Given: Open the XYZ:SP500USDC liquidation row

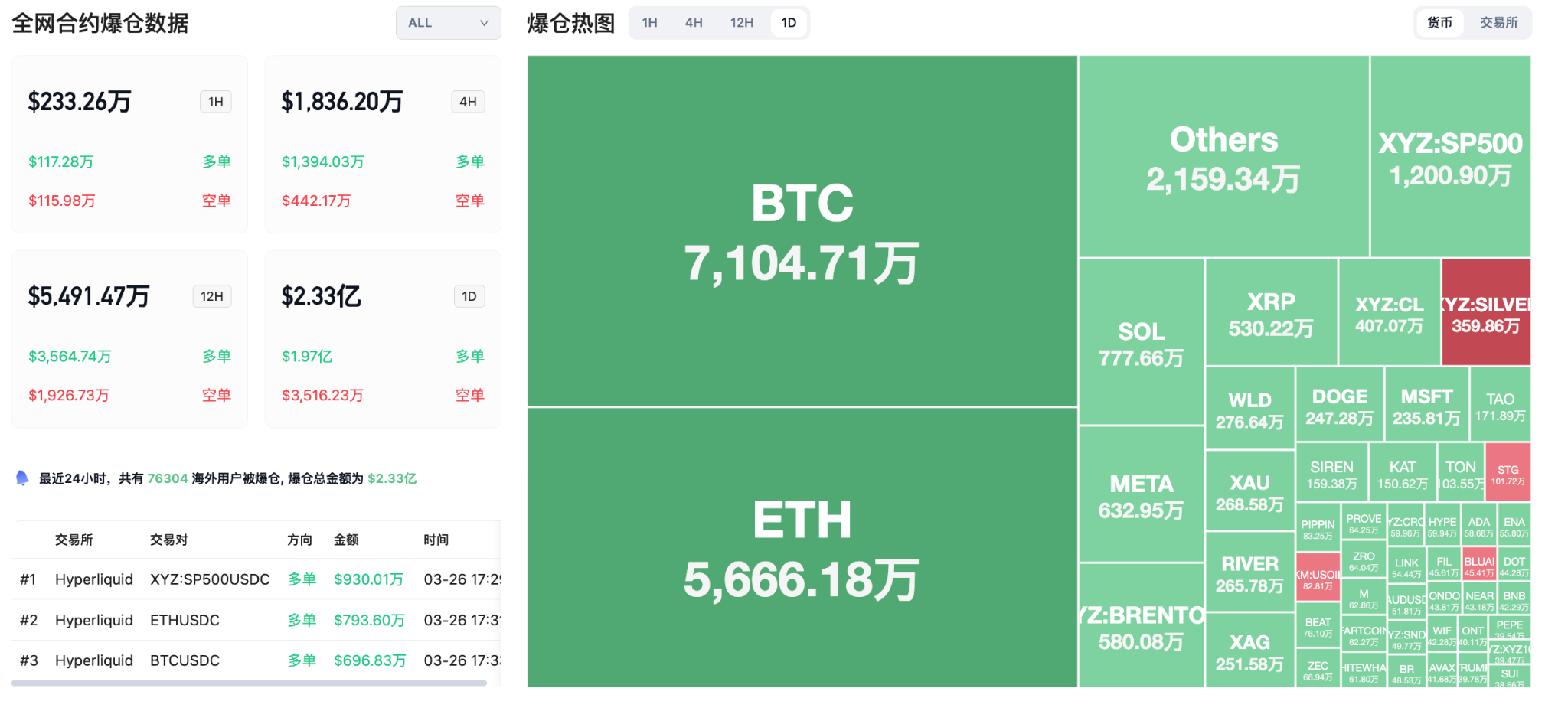Looking at the screenshot, I should click(x=210, y=579).
